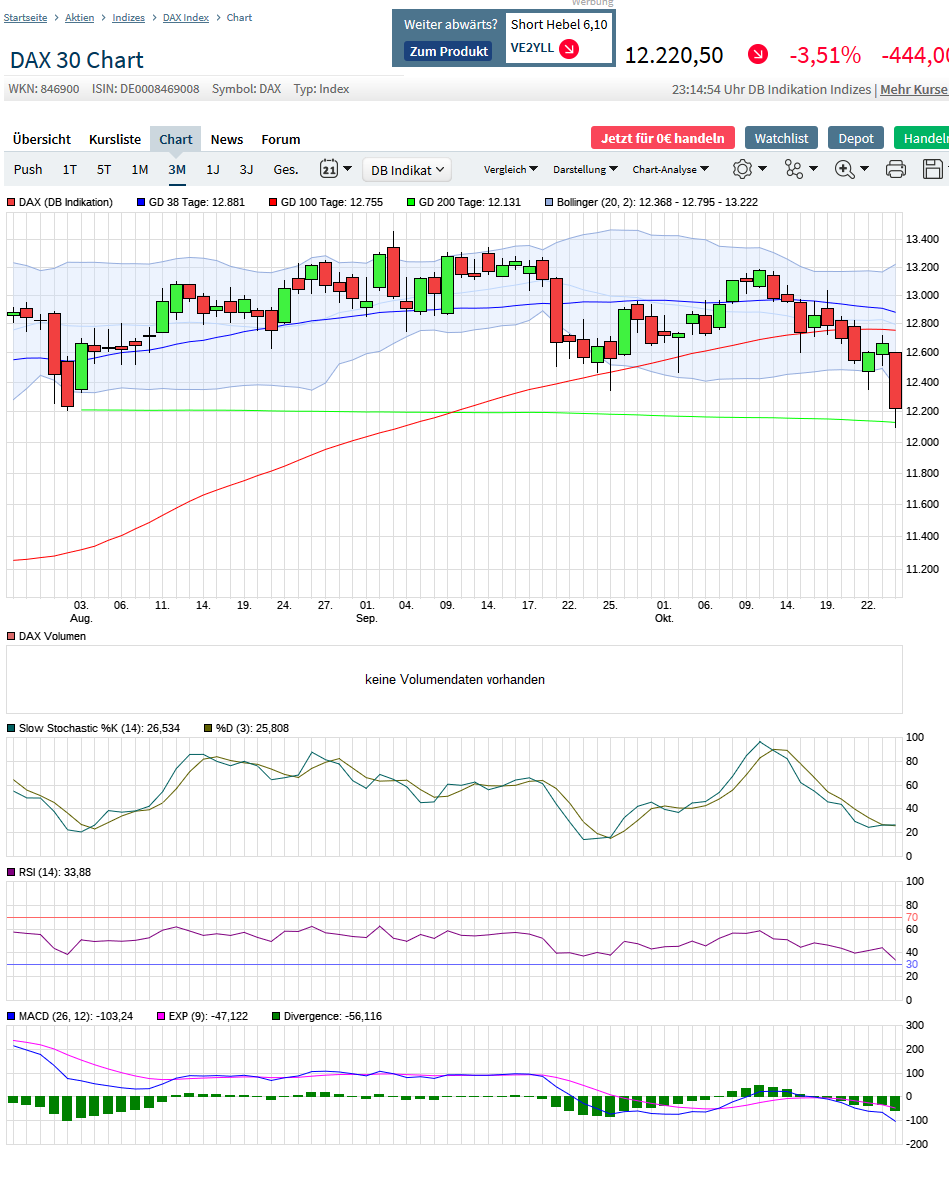Open the chart settings gear icon
949x1177 pixels.
tap(743, 168)
